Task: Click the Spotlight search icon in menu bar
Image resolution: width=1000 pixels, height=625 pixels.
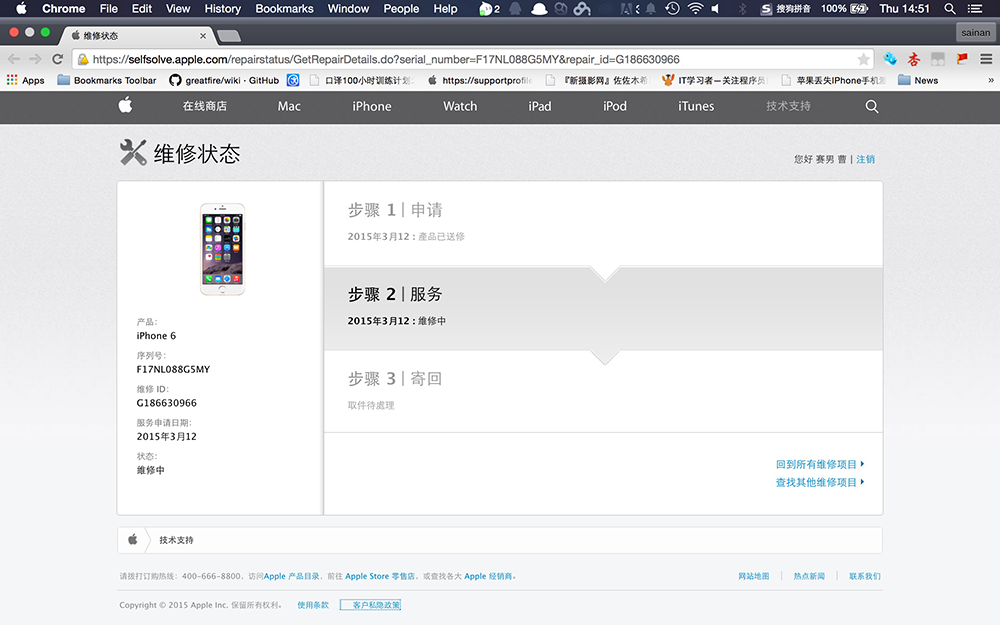Action: 950,8
